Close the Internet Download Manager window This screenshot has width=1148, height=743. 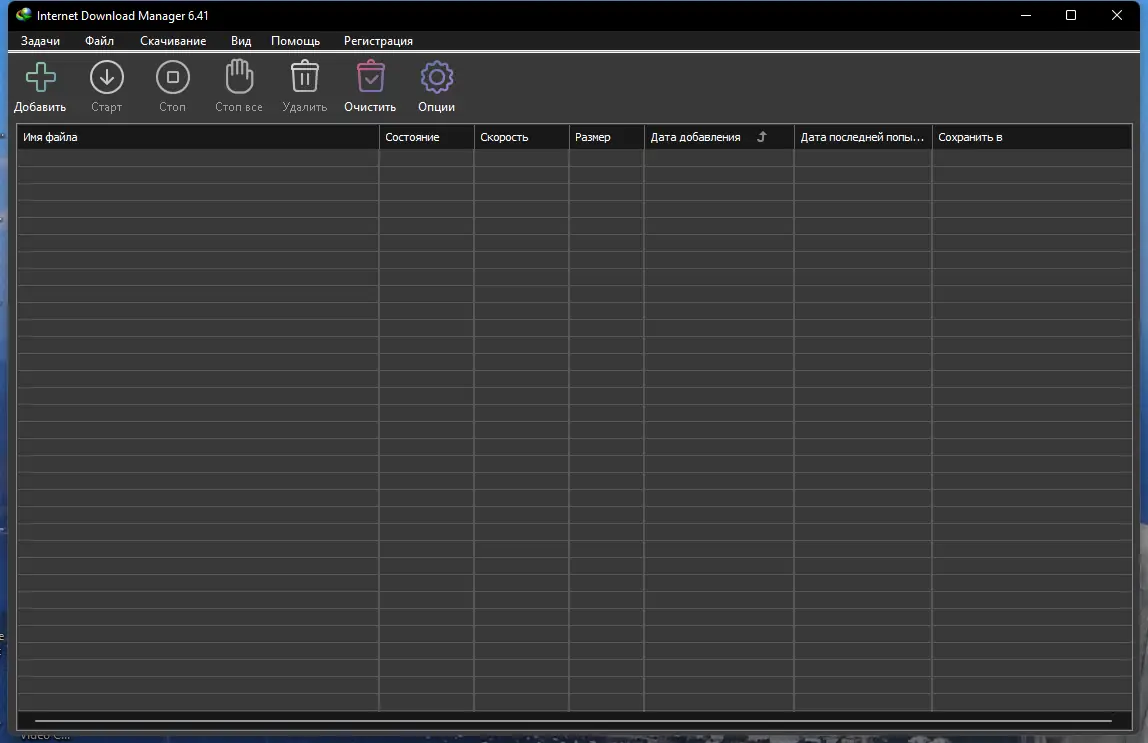click(1117, 15)
